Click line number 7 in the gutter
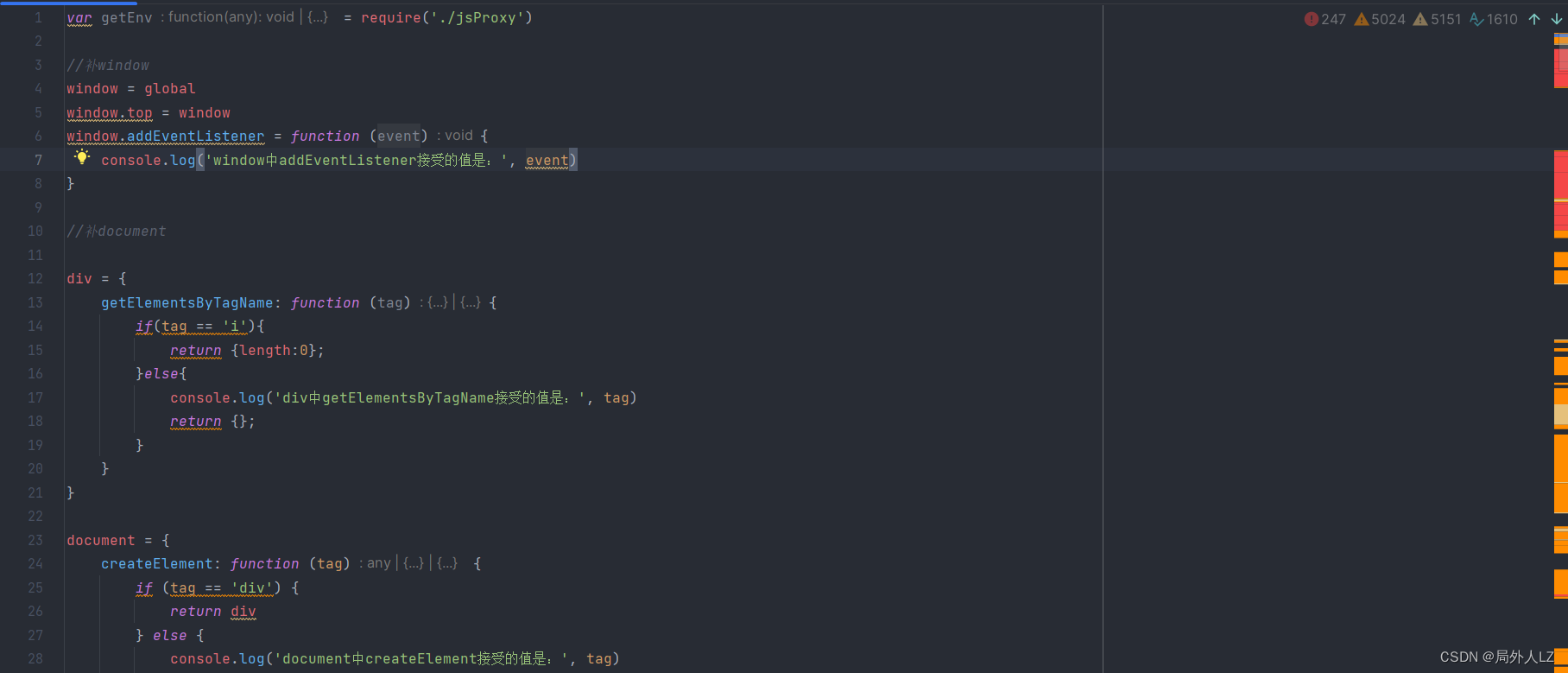The width and height of the screenshot is (1568, 673). (x=38, y=160)
